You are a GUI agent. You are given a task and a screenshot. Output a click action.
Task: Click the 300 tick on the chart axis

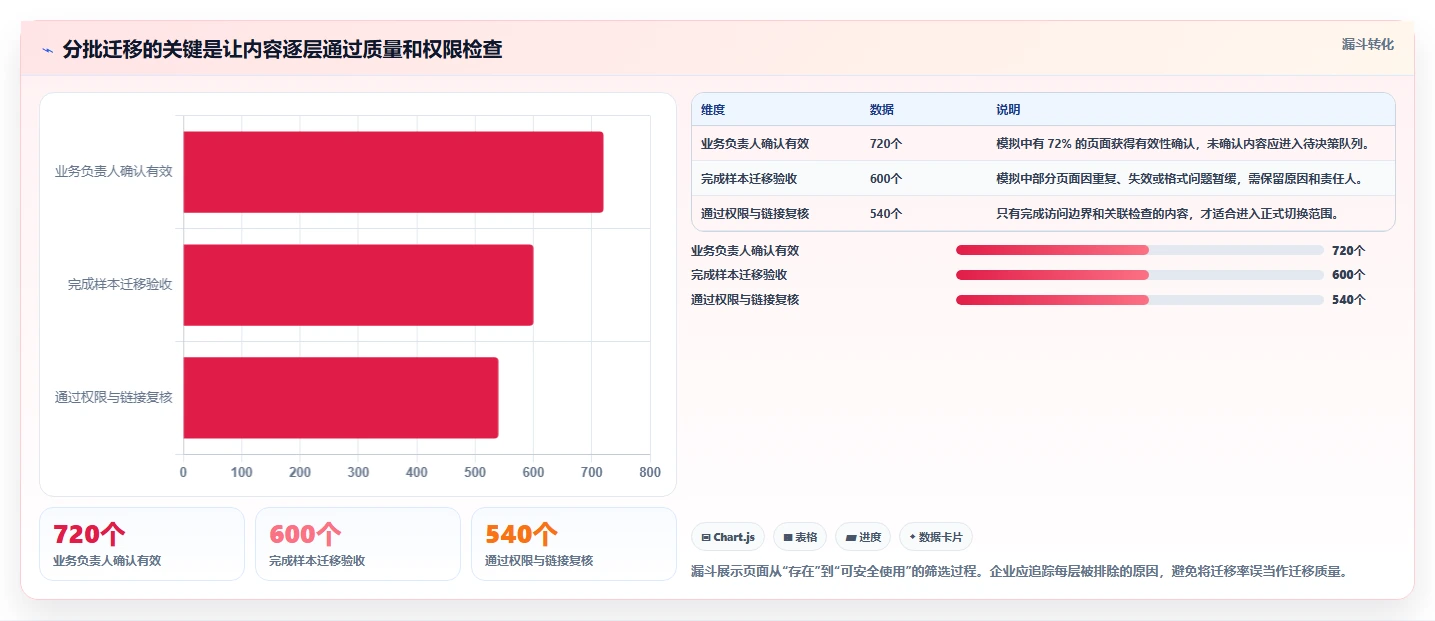358,473
